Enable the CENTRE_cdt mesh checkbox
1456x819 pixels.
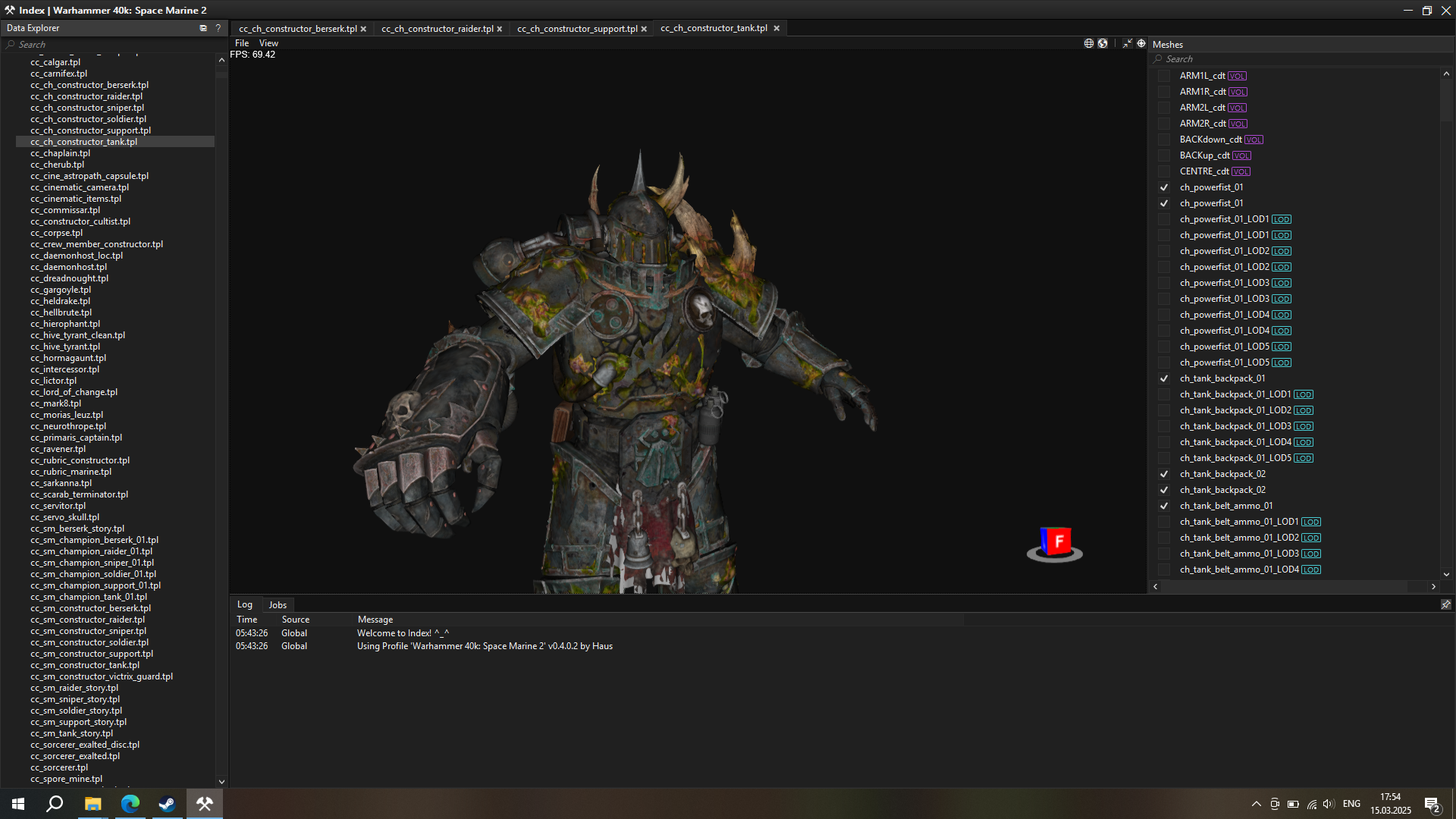tap(1164, 171)
